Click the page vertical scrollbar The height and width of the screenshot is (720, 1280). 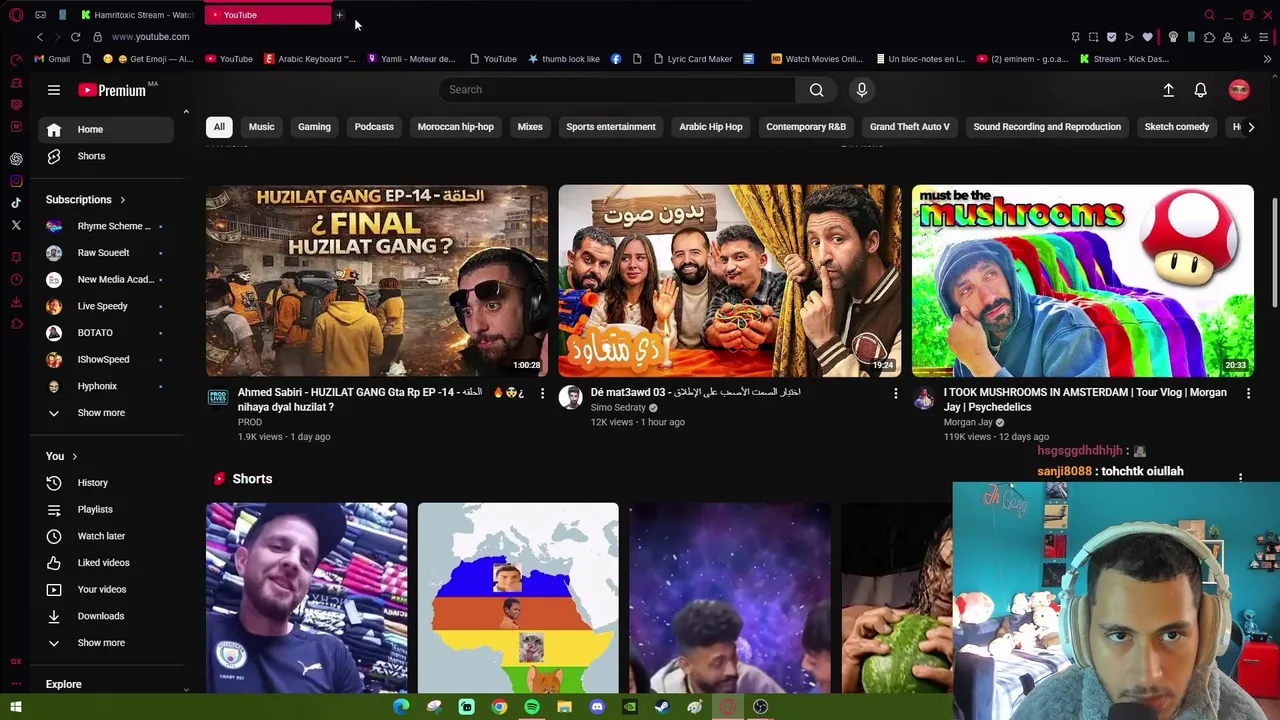click(1274, 254)
